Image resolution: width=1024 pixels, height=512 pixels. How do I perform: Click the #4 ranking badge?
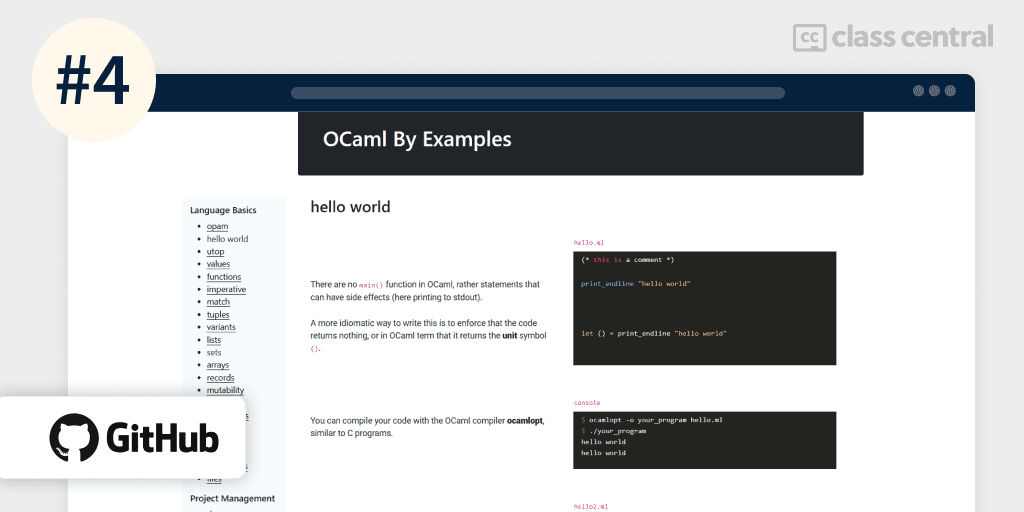93,82
